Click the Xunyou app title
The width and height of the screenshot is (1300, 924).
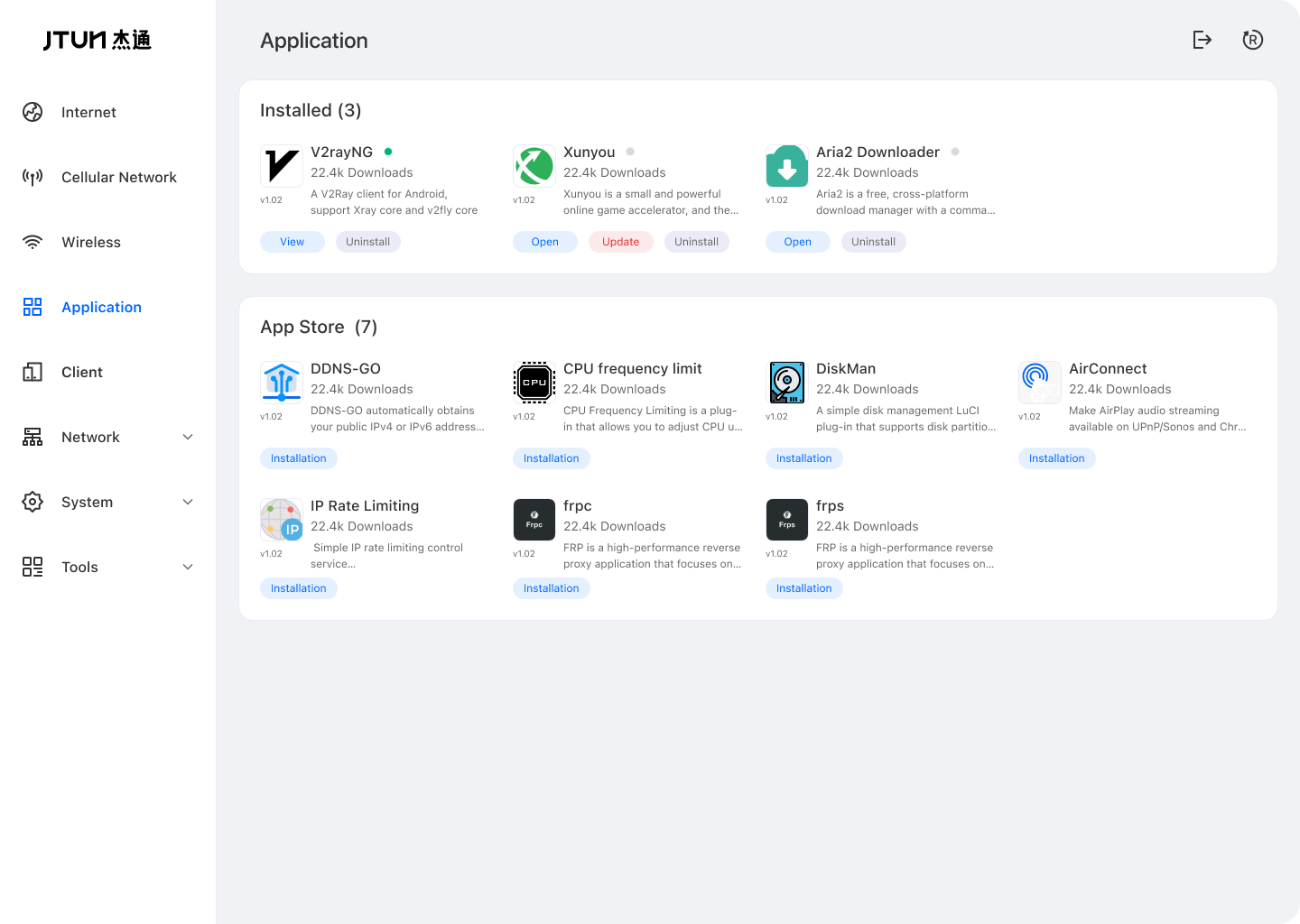point(590,152)
